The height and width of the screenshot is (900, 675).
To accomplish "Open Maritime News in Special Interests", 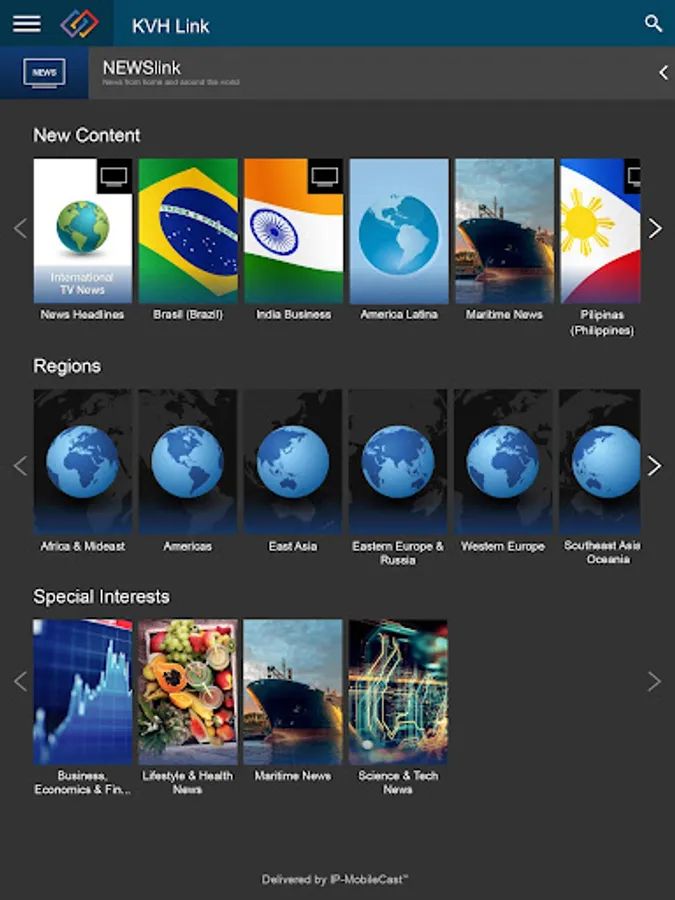I will tap(293, 692).
